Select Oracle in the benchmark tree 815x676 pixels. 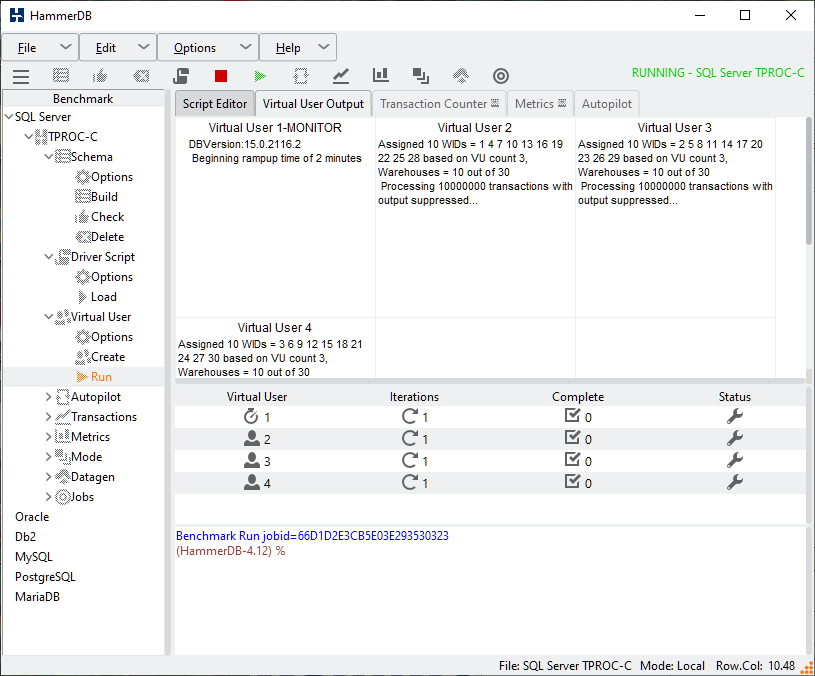32,517
